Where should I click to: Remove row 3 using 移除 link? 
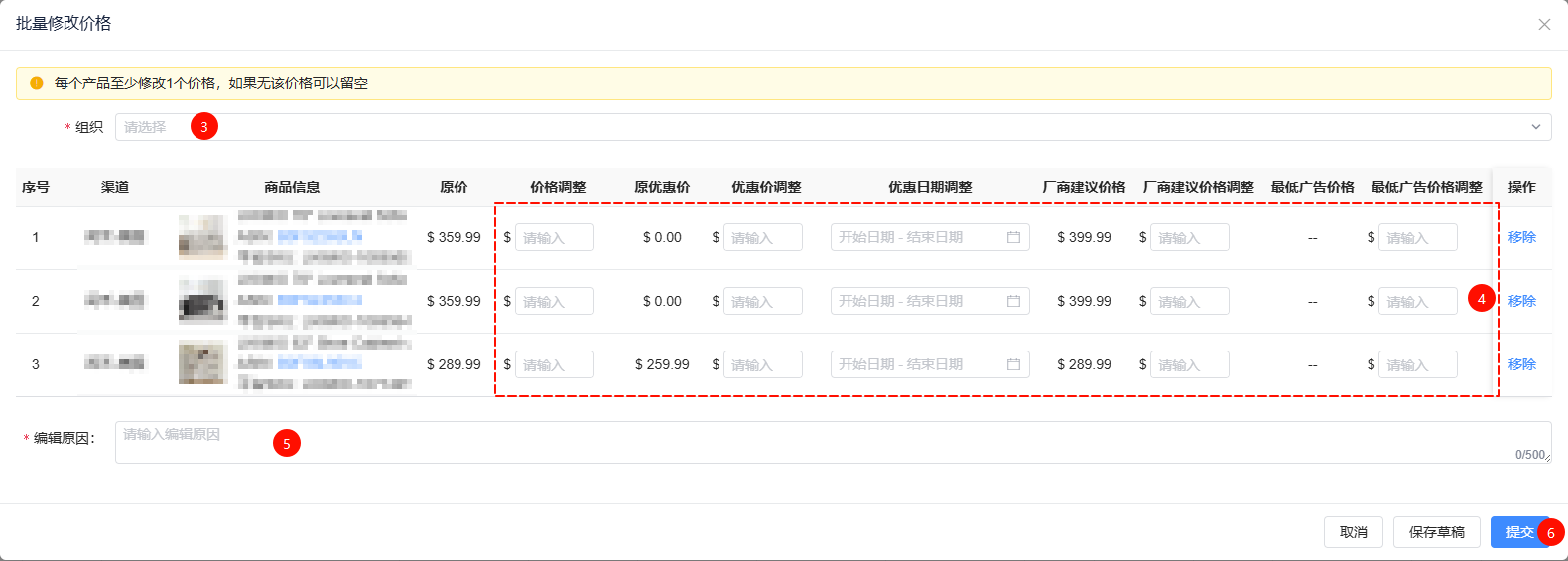coord(1521,364)
